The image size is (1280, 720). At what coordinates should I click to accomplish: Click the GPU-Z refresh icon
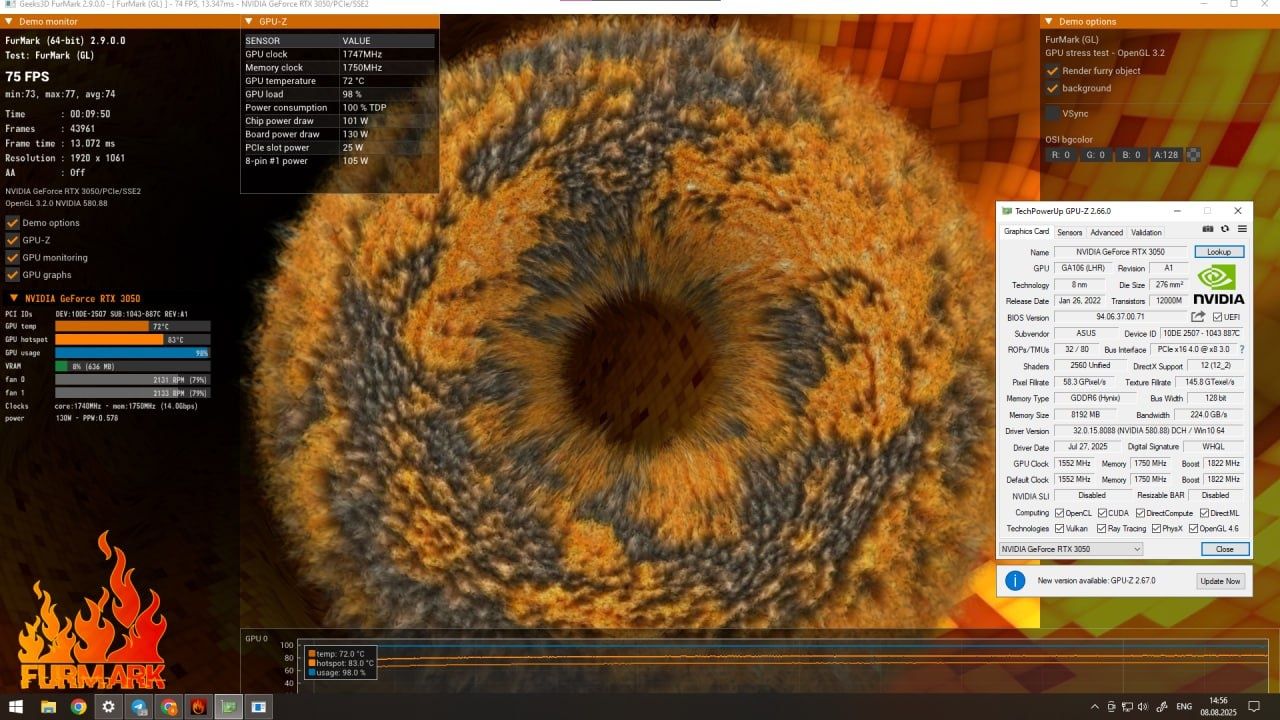pos(1224,229)
